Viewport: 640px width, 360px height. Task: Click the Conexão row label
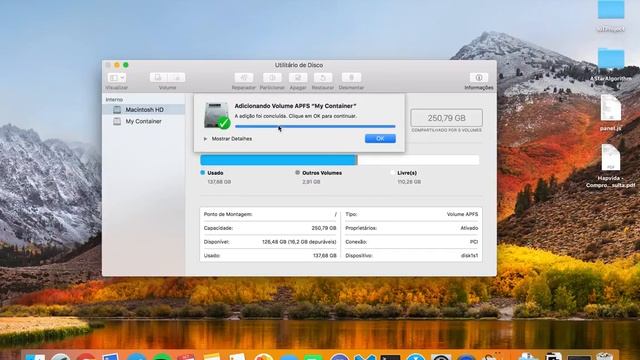click(x=356, y=242)
